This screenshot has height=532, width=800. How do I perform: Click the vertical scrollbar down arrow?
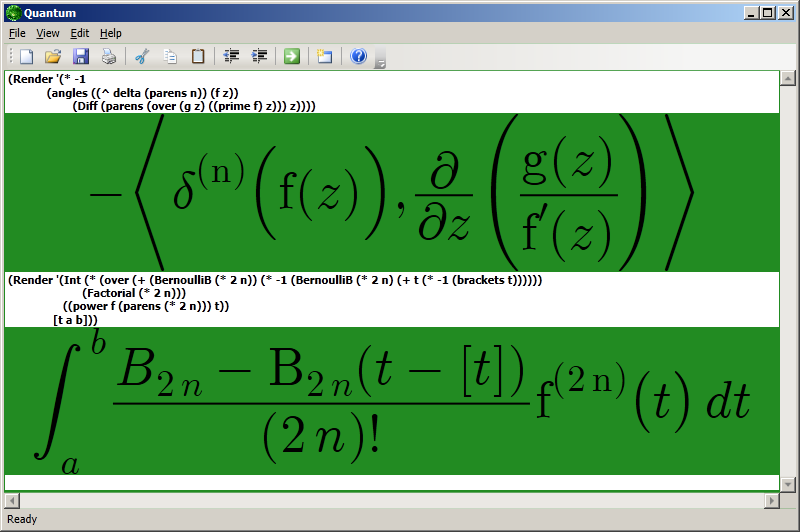788,484
